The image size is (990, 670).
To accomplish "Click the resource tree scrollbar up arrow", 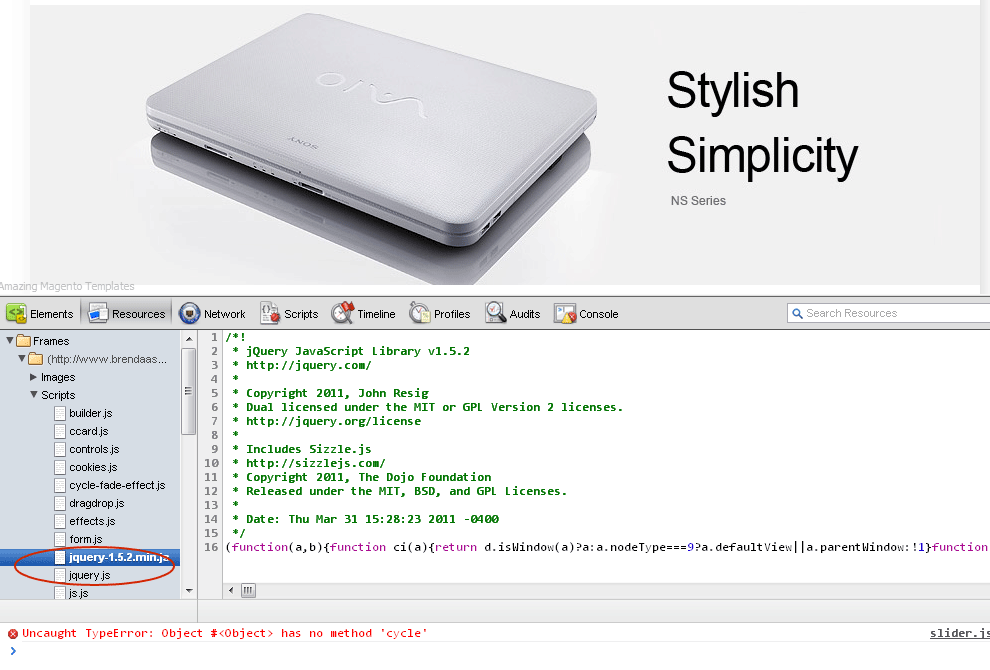I will click(189, 339).
